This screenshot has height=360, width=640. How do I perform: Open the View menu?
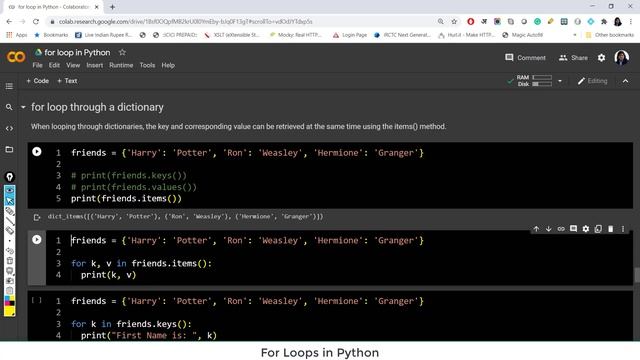click(73, 65)
